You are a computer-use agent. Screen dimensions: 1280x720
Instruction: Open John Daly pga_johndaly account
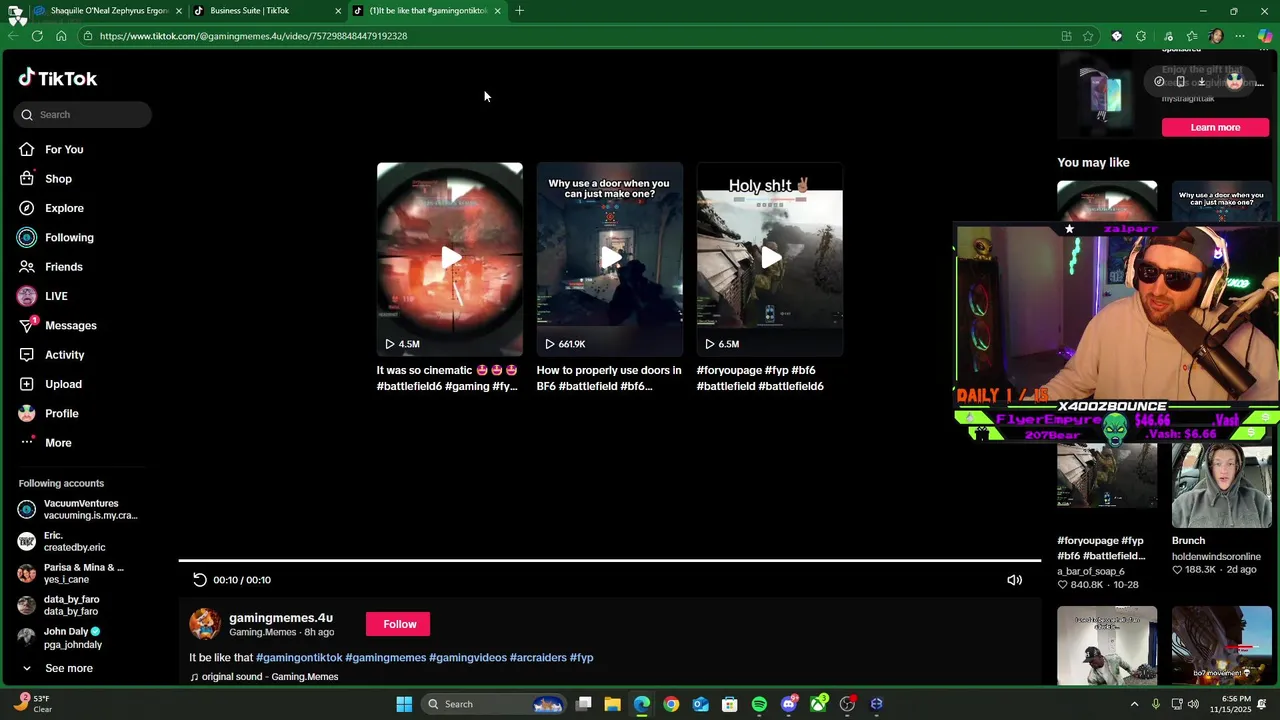pyautogui.click(x=60, y=637)
